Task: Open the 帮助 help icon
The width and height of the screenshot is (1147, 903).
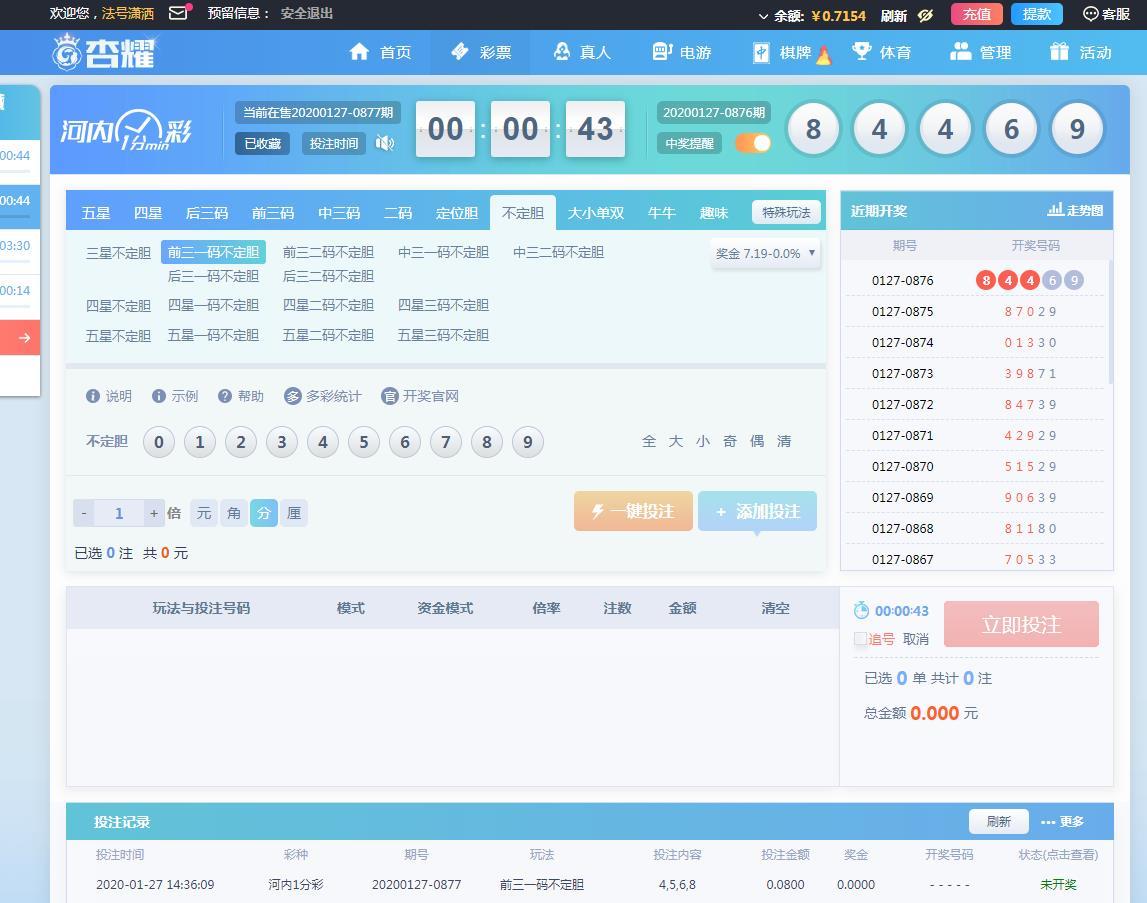Action: pos(225,396)
